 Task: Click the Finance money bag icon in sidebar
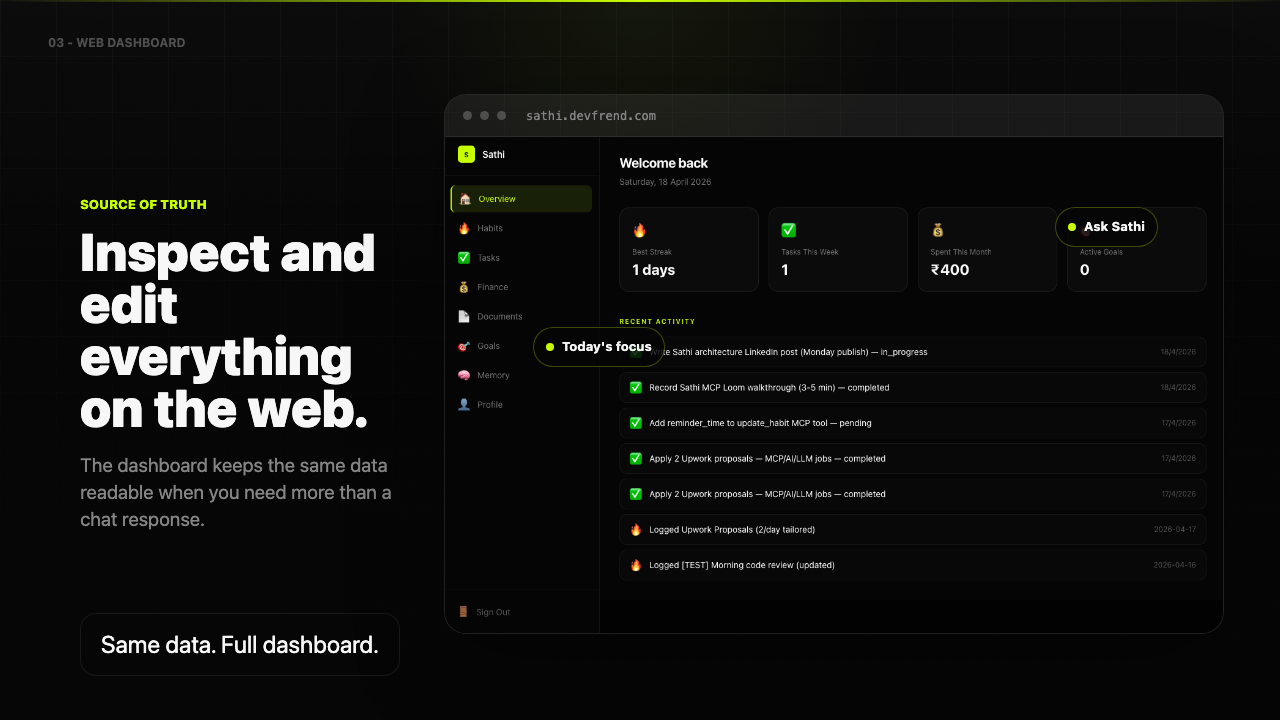(x=464, y=287)
